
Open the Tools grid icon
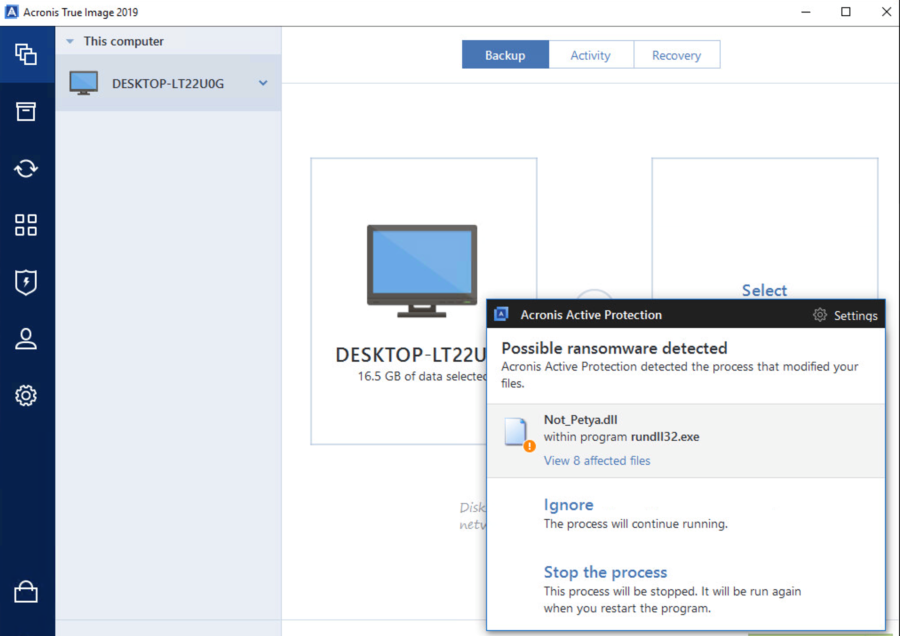tap(26, 225)
